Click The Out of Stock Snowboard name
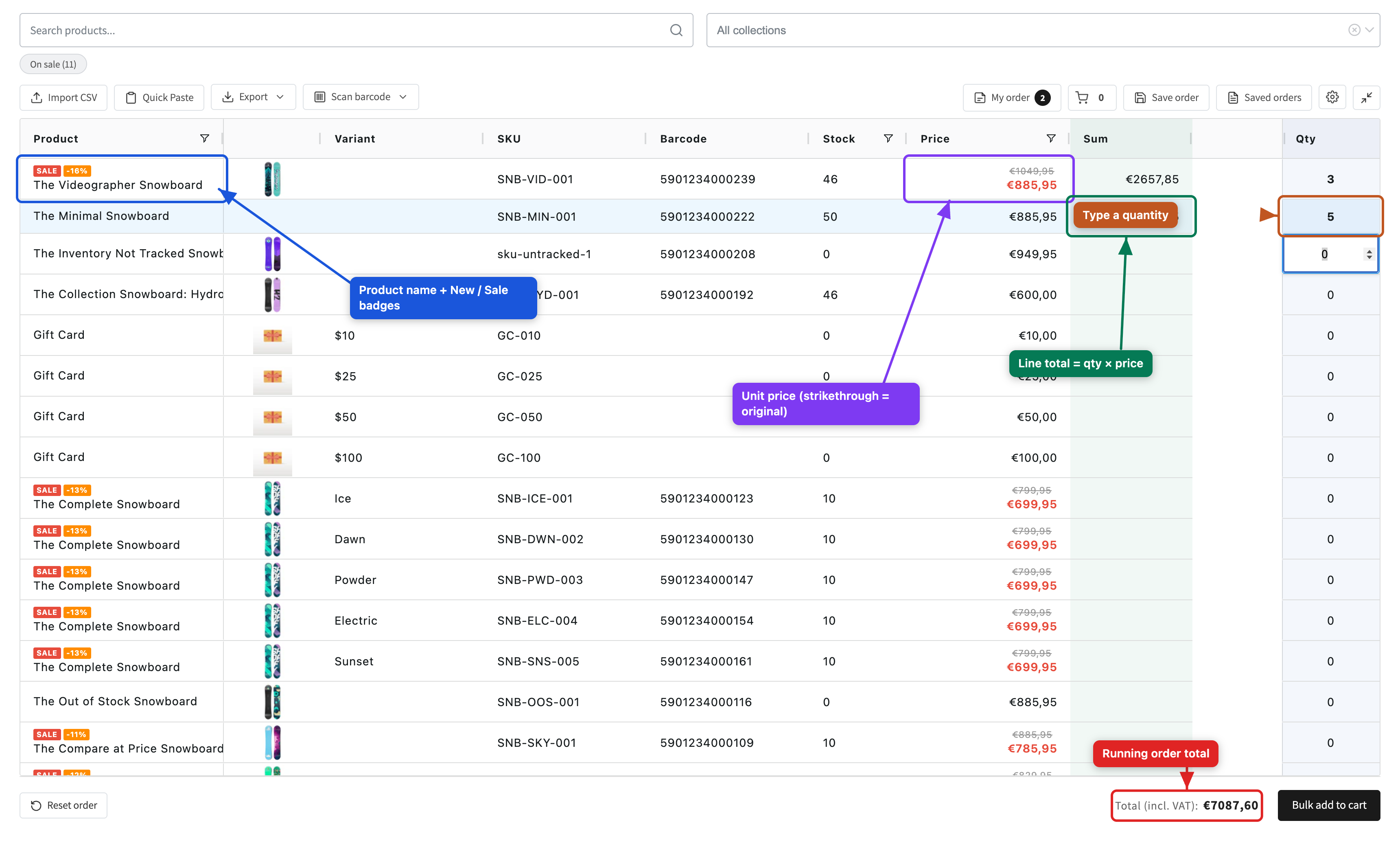This screenshot has height=847, width=1400. 115,702
